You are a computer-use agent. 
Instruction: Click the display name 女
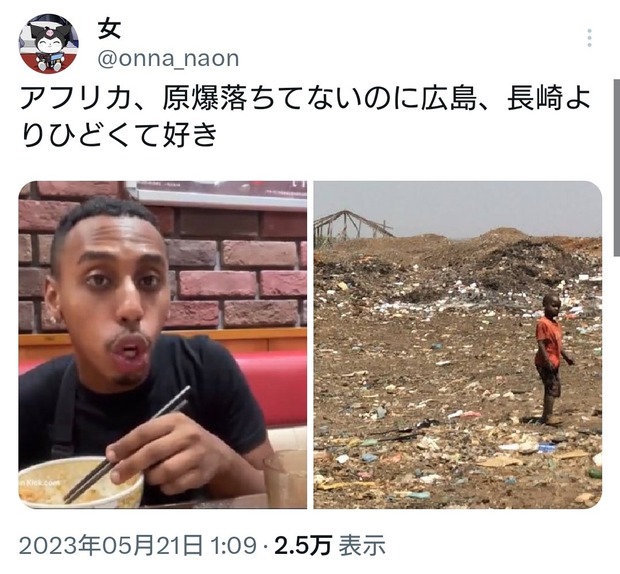point(109,30)
